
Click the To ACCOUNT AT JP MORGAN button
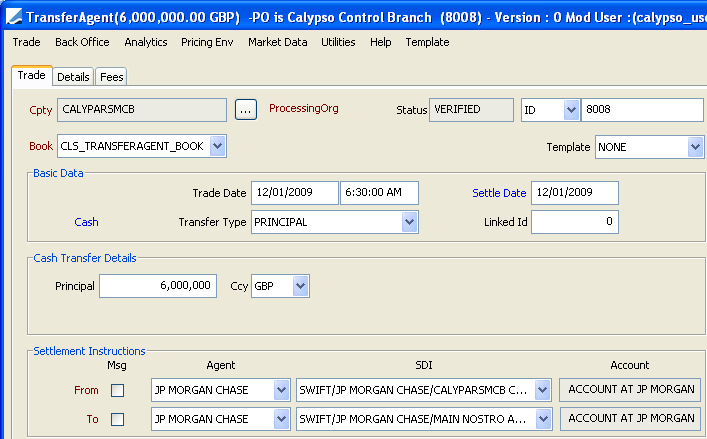(631, 419)
